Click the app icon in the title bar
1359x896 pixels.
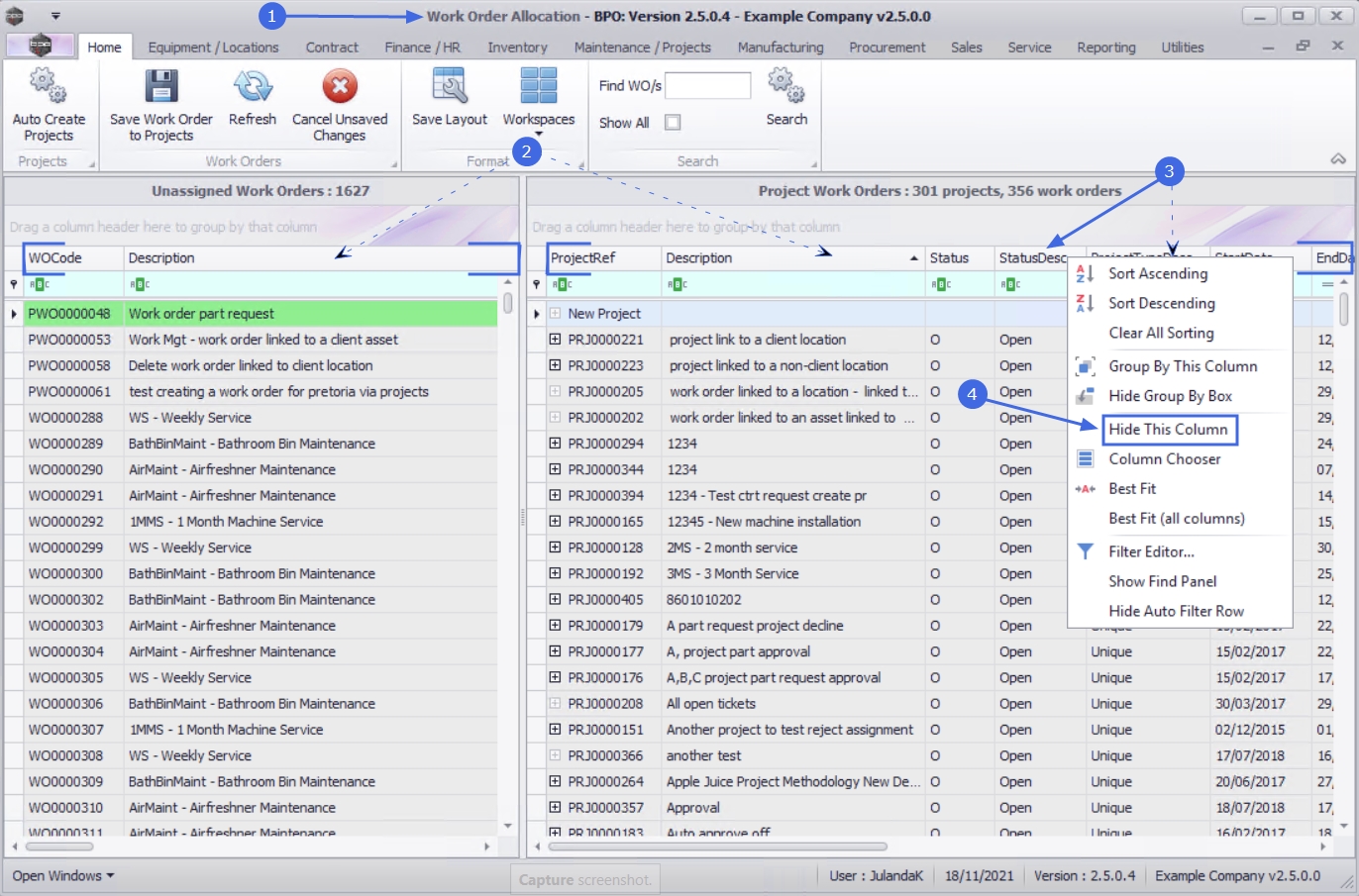click(15, 16)
